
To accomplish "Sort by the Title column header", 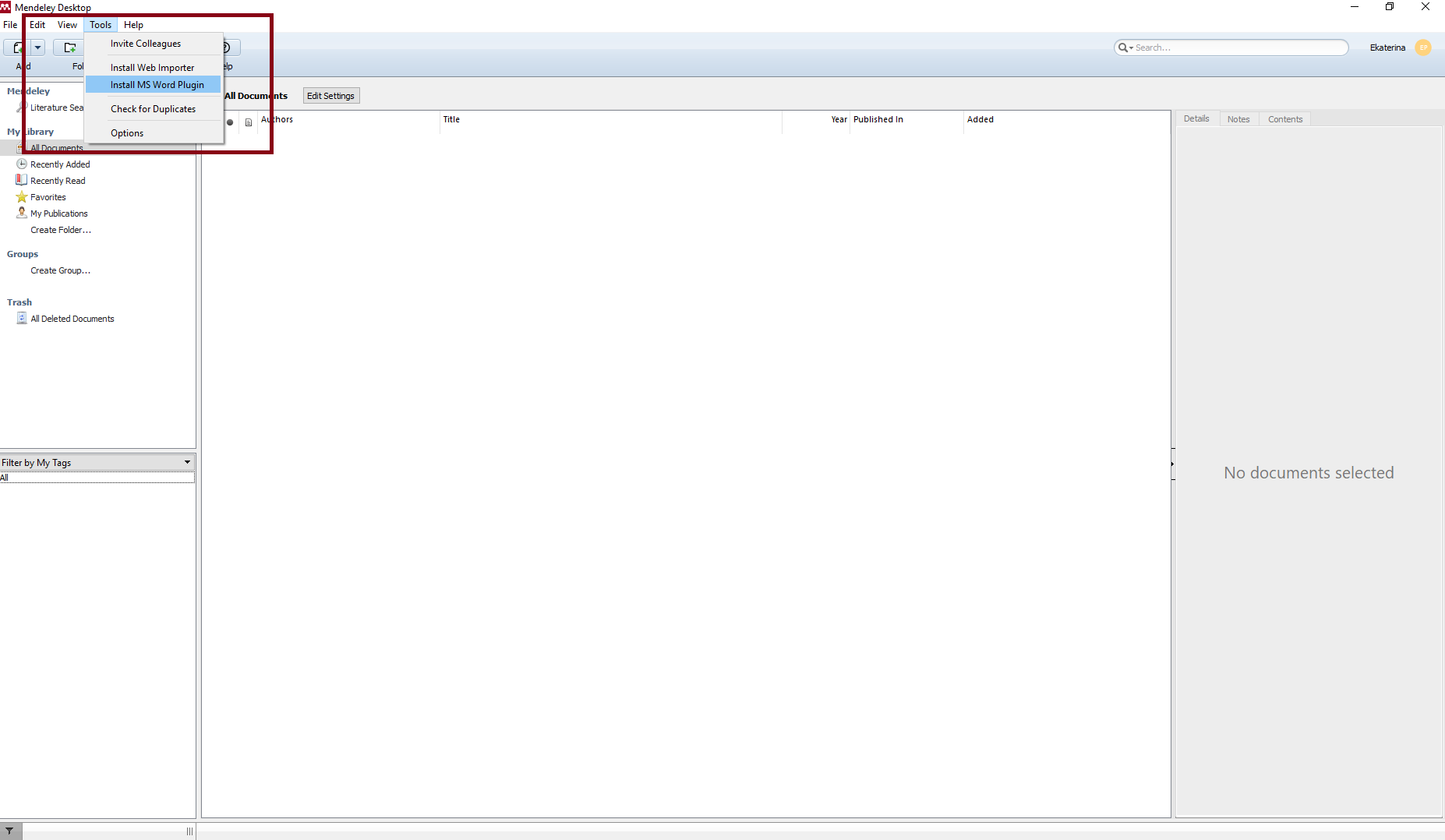I will tap(611, 120).
